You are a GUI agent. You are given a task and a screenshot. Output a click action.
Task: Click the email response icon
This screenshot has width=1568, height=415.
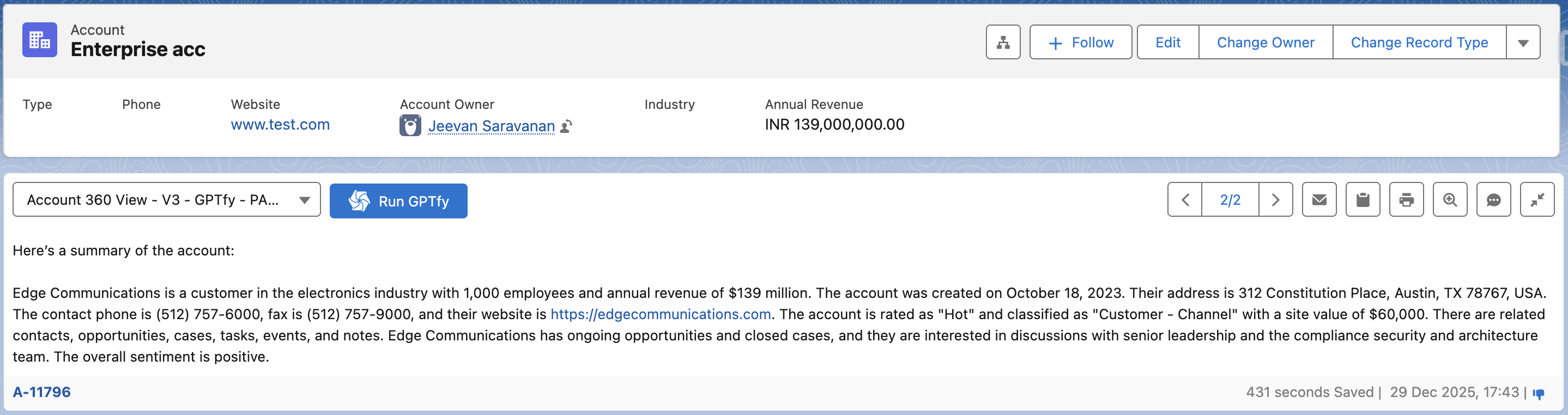[1318, 199]
